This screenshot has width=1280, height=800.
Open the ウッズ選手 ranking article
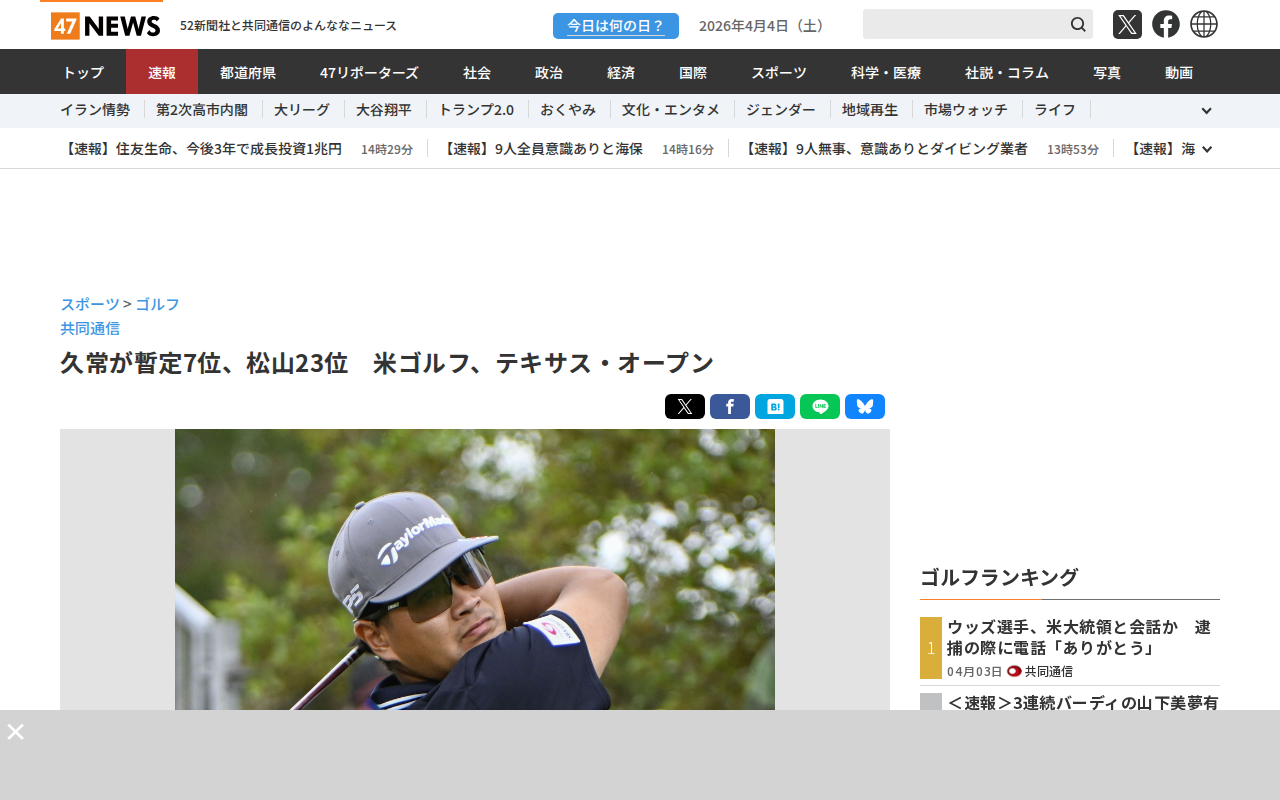click(x=1080, y=637)
